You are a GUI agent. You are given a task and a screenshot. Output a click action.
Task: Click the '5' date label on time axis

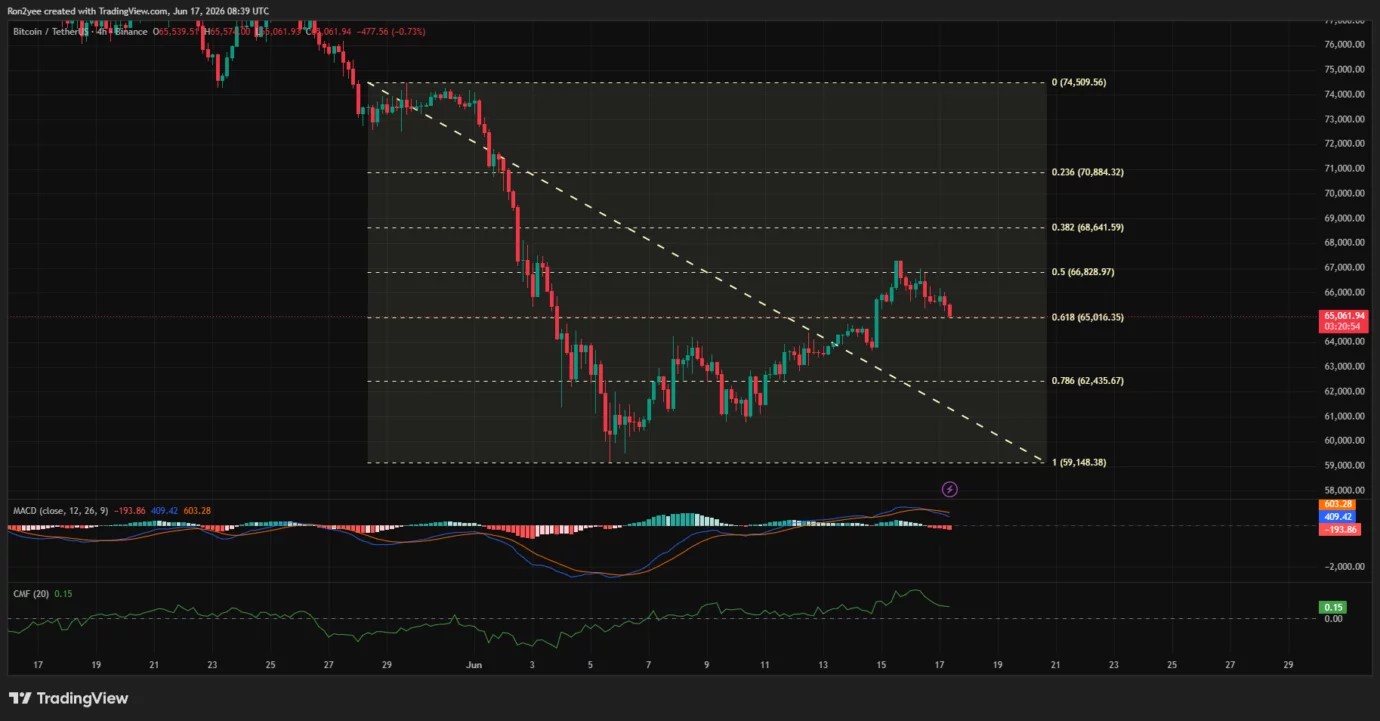[590, 664]
